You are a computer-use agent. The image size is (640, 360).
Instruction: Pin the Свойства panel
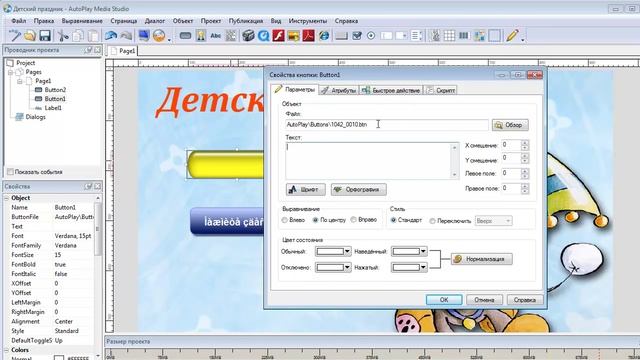(x=88, y=186)
